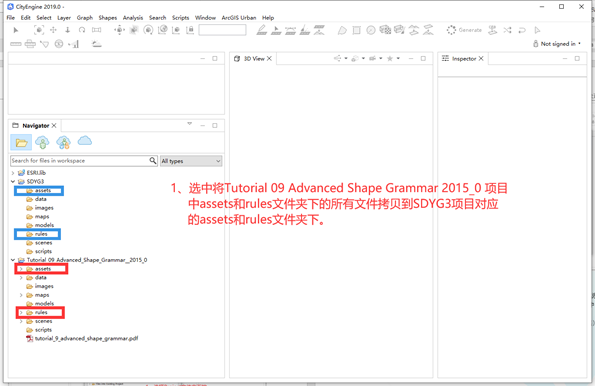Collapse the SDYG3 project
Viewport: 595px width, 386px height.
[13, 182]
